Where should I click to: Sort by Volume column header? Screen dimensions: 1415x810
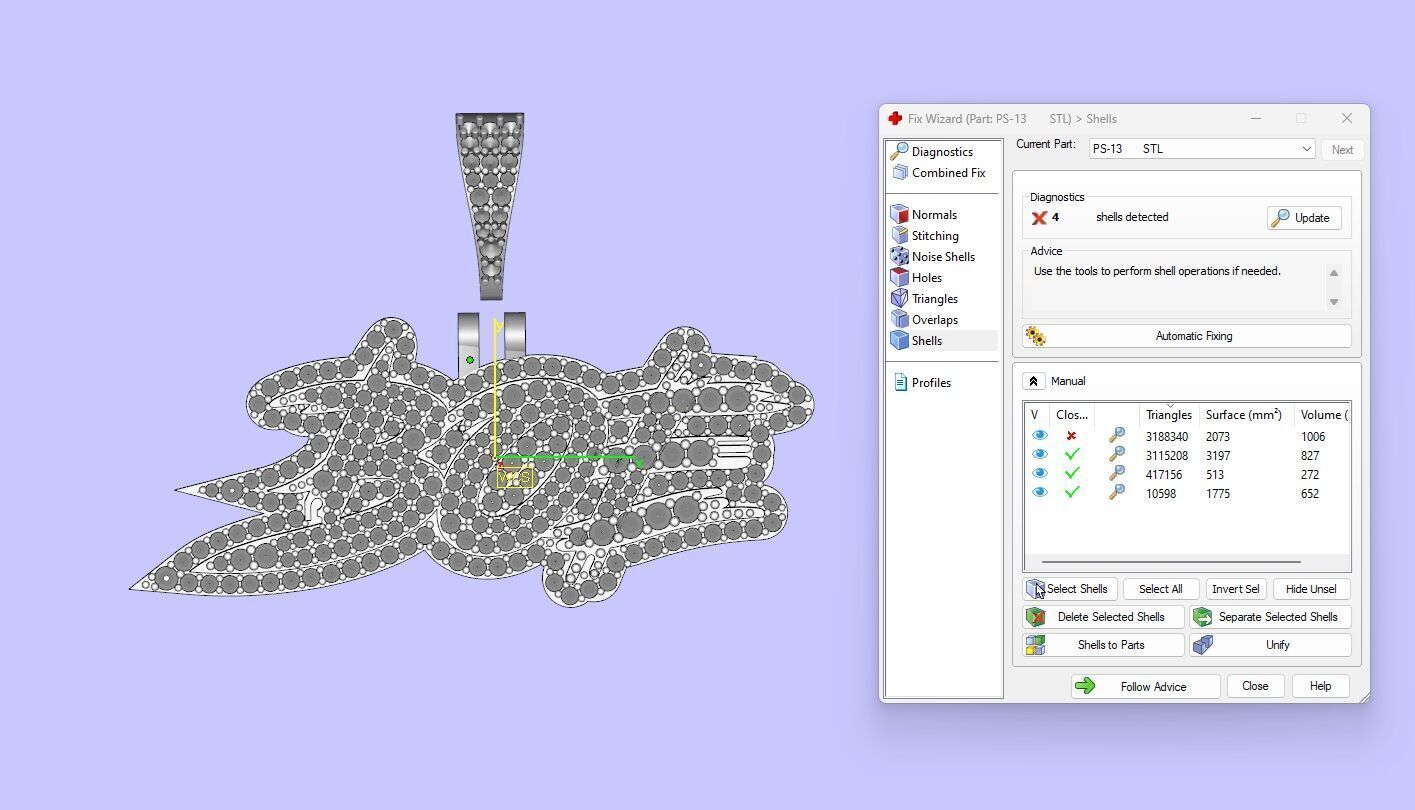click(x=1322, y=414)
